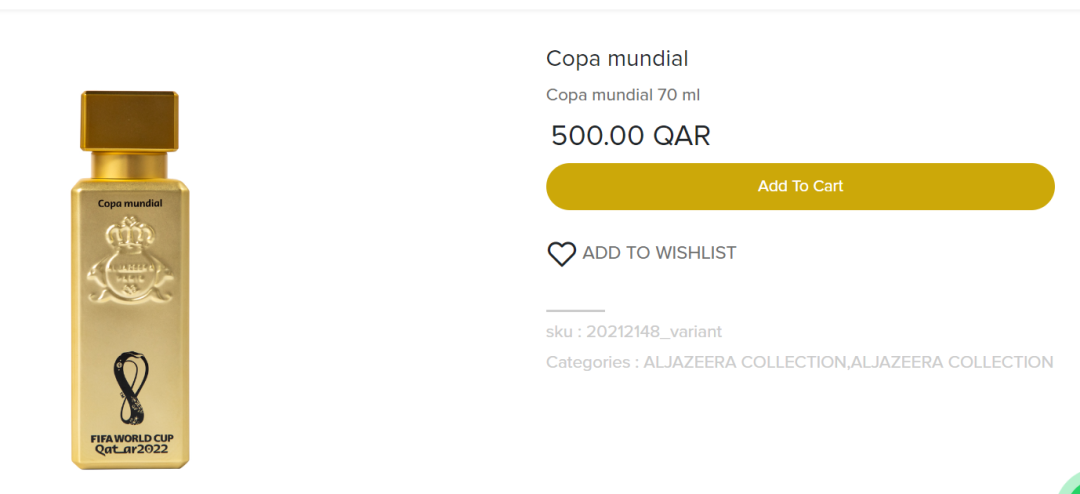Add Copa mundial to cart
1080x494 pixels.
pos(800,186)
